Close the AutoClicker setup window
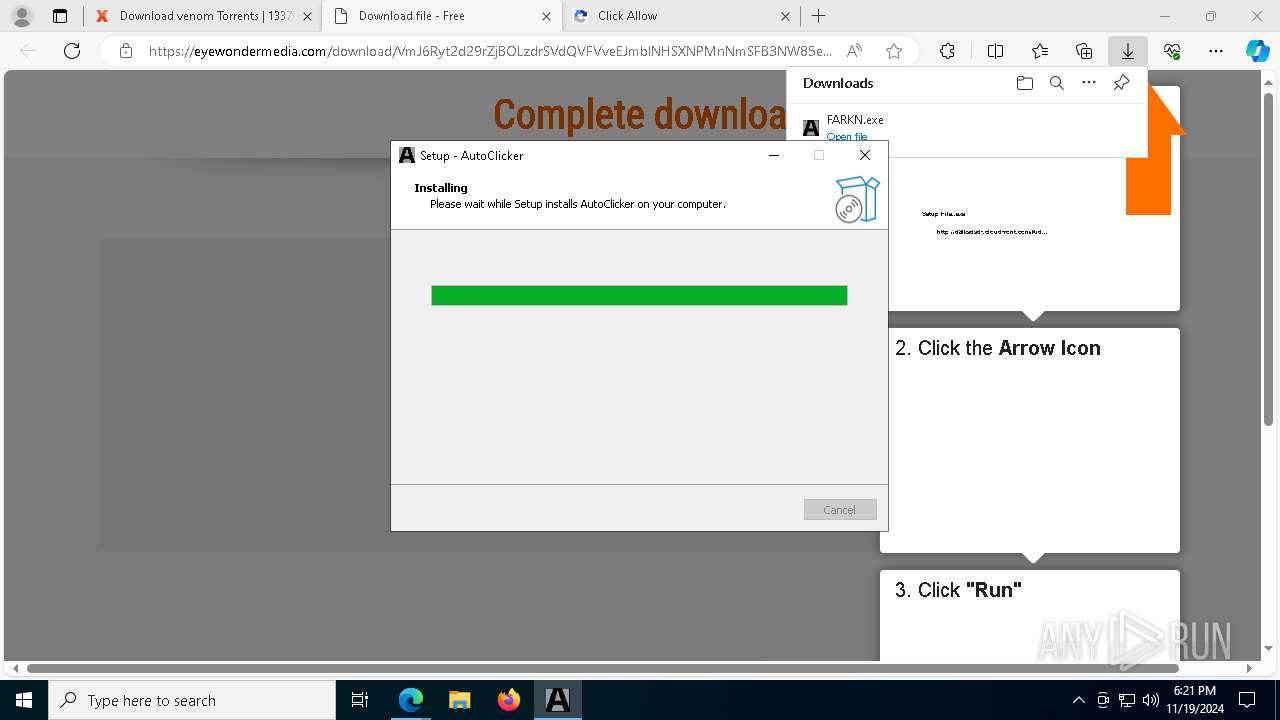1280x720 pixels. tap(865, 155)
